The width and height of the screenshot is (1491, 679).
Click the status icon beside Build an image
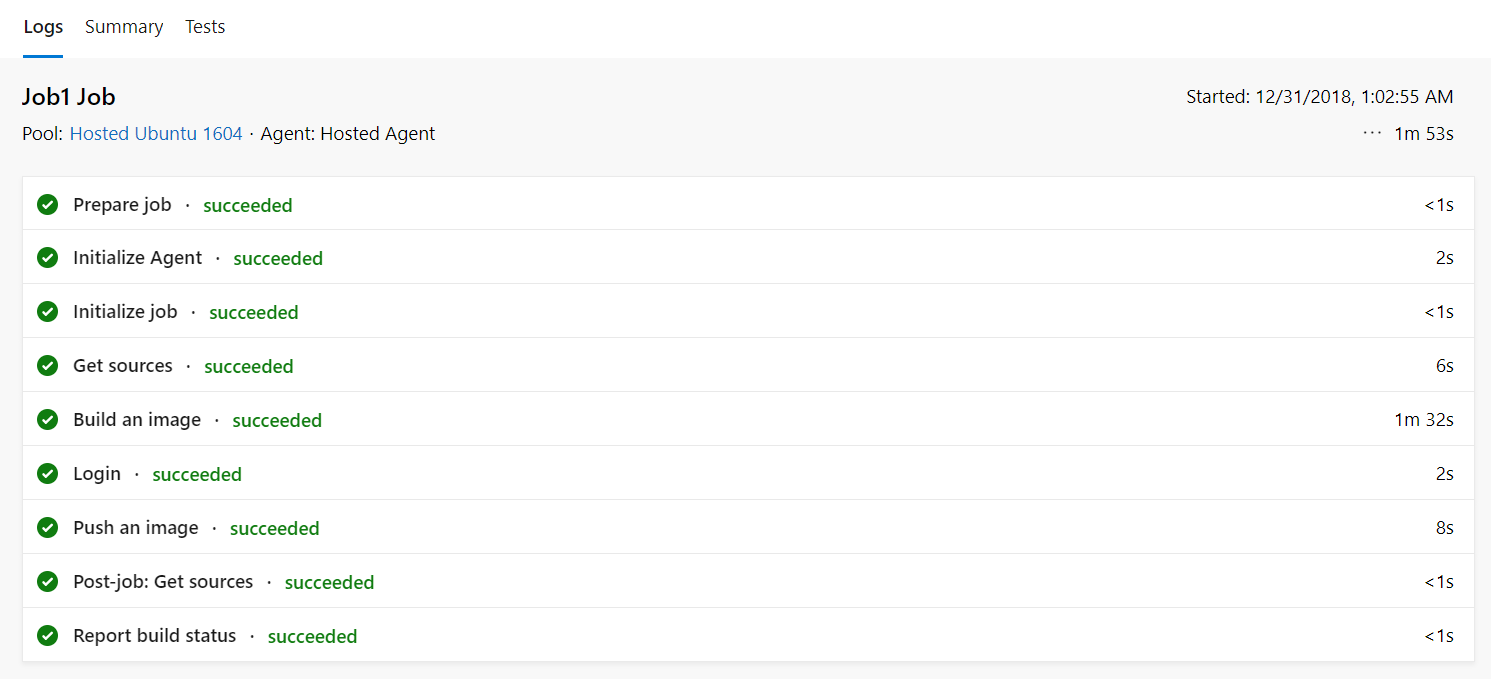pyautogui.click(x=47, y=420)
